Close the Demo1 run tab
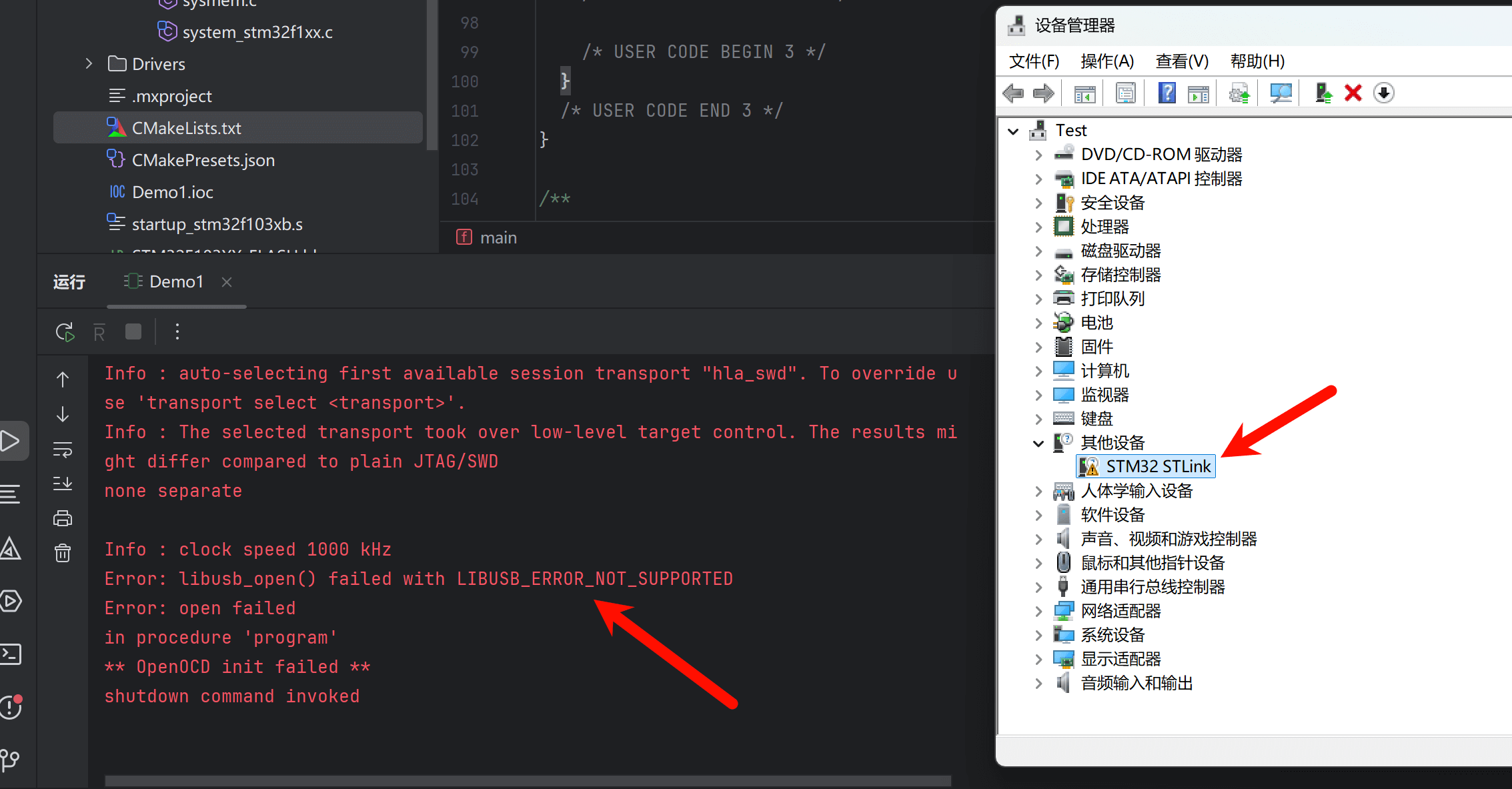Screen dimensions: 1512x789 pos(227,282)
